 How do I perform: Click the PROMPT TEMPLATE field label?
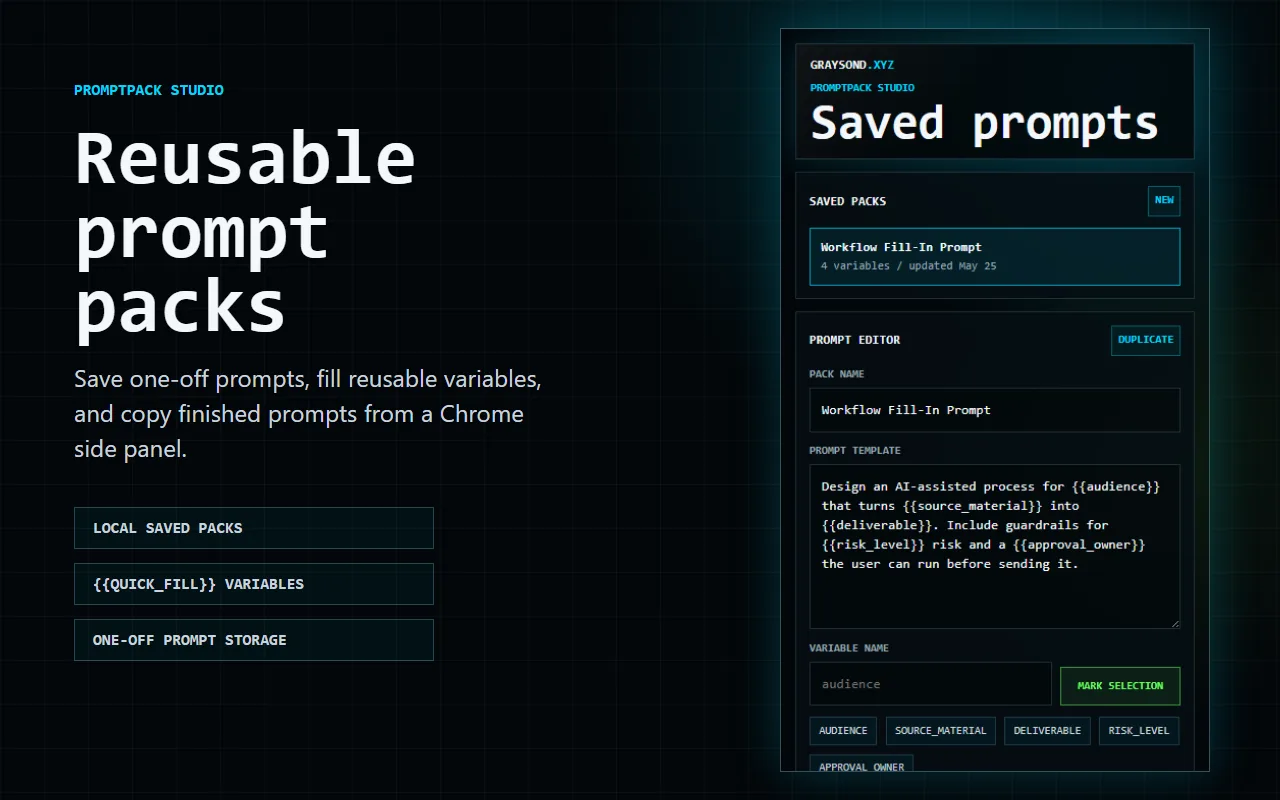[x=855, y=450]
